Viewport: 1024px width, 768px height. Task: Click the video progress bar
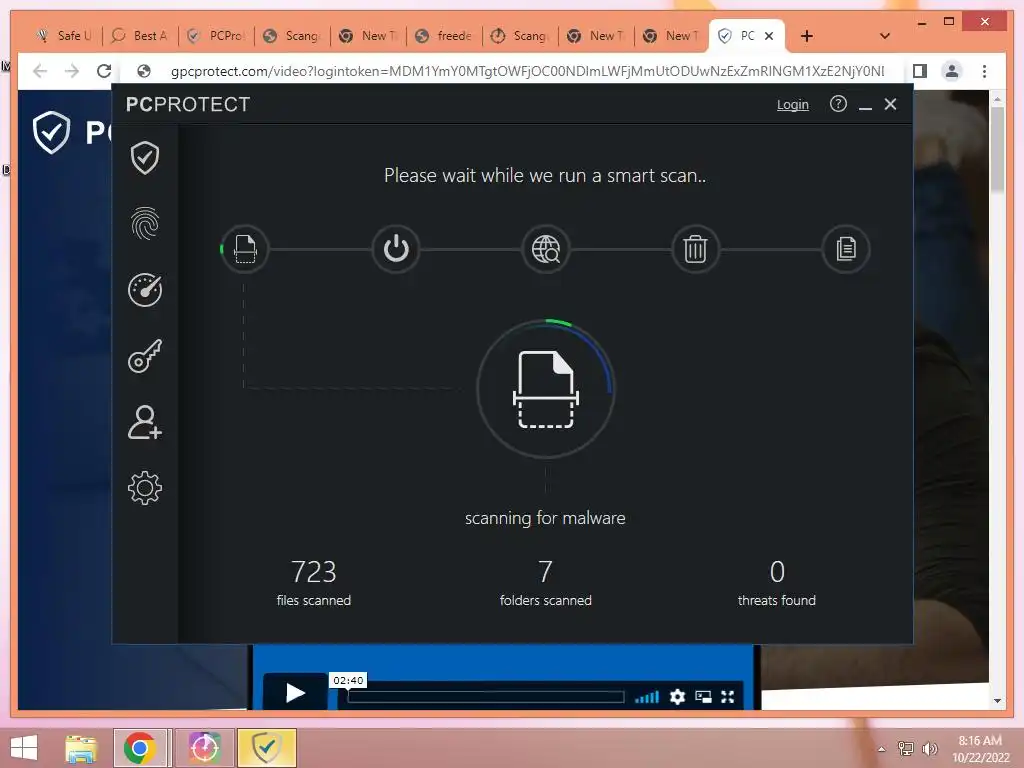[486, 697]
